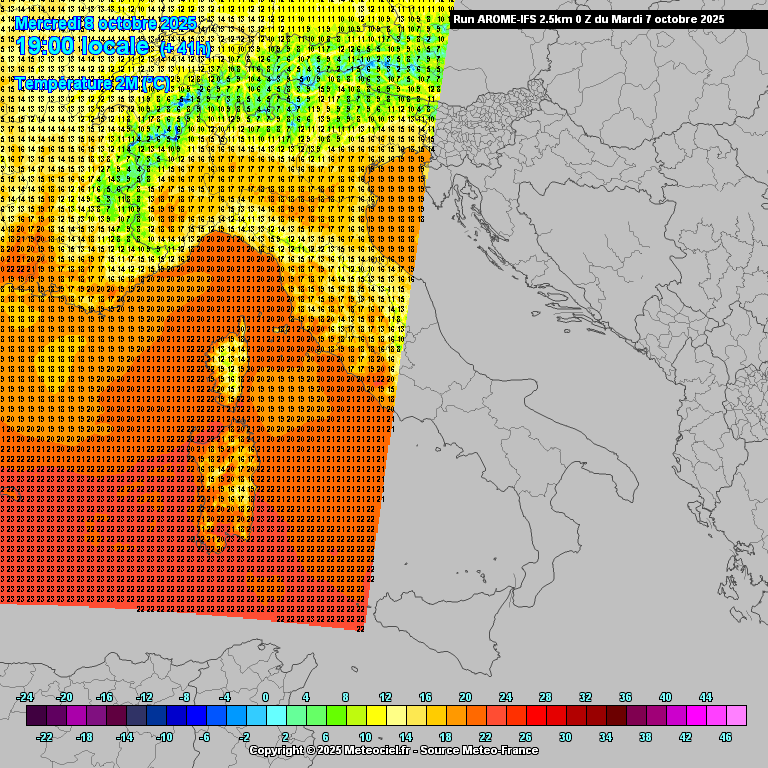Image resolution: width=768 pixels, height=768 pixels.
Task: Click the "19:00 locale (+41h)" time label
Action: tap(114, 47)
